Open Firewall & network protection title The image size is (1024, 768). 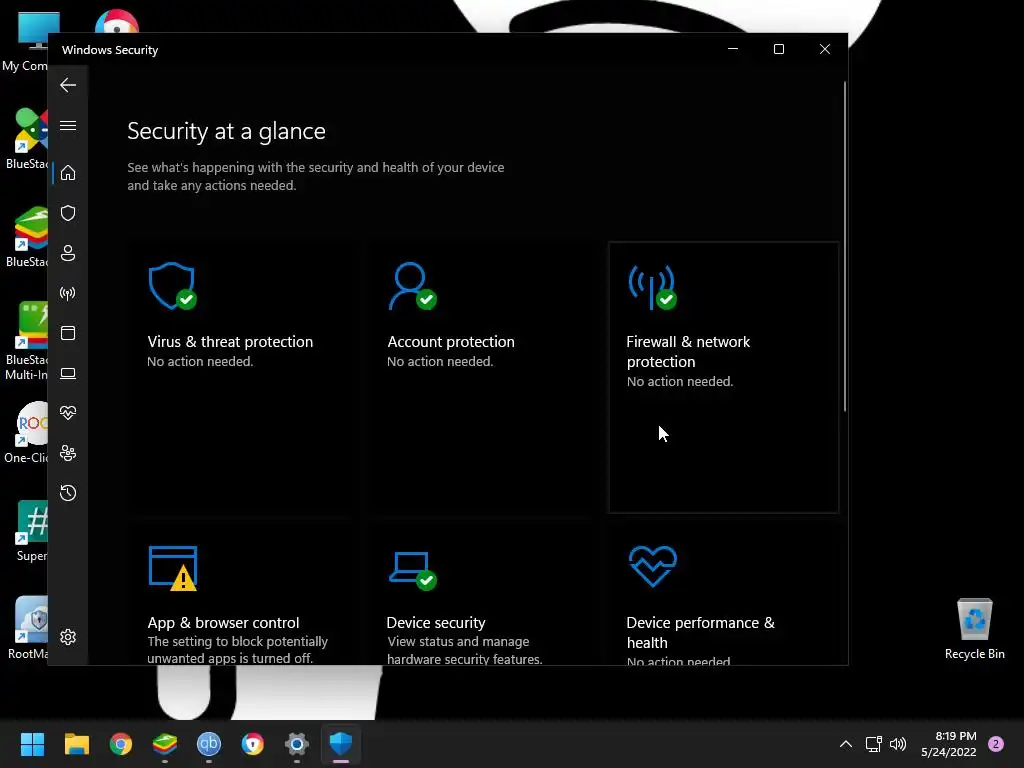(x=688, y=351)
